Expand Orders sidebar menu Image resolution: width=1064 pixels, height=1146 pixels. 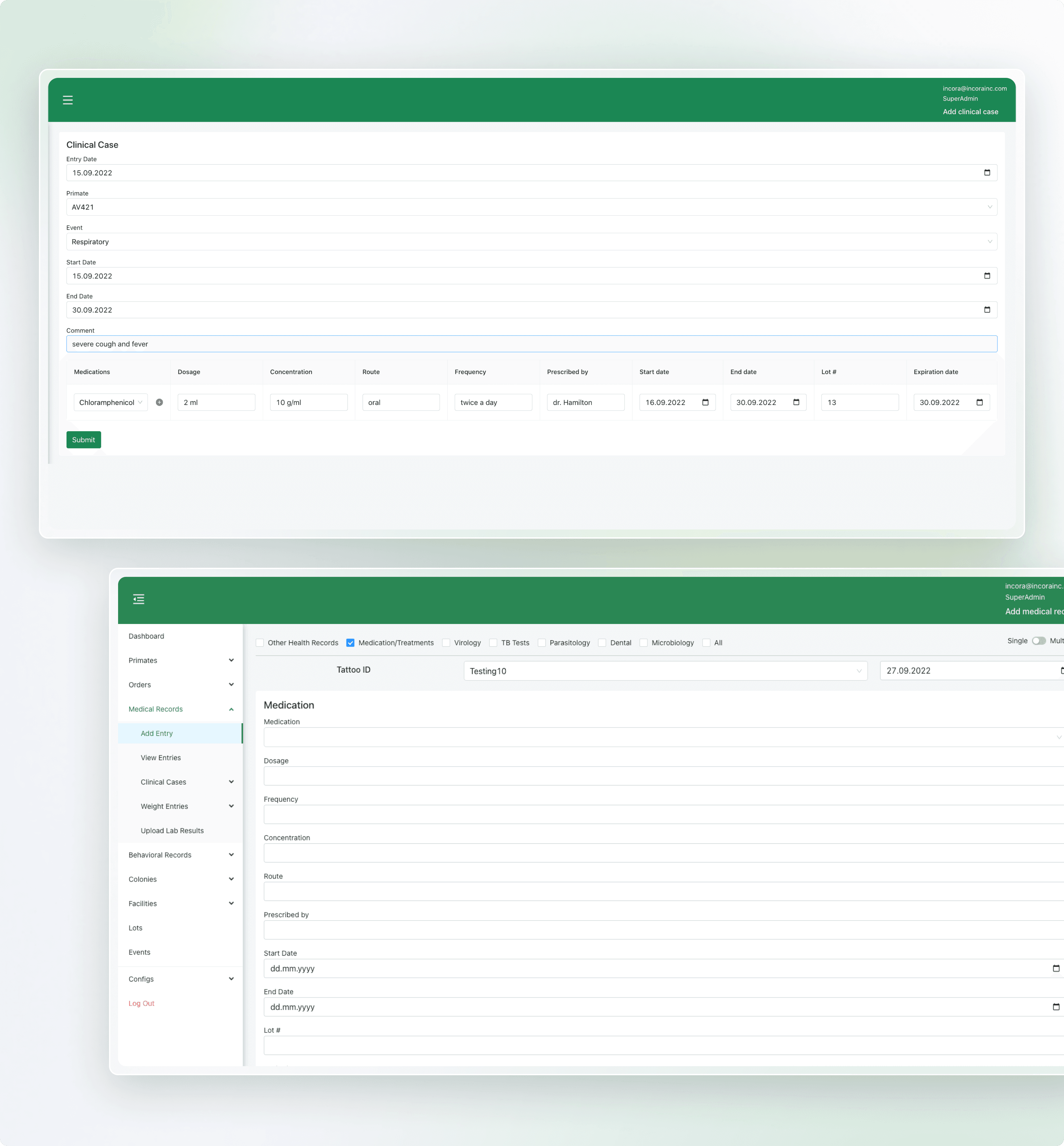tap(180, 685)
